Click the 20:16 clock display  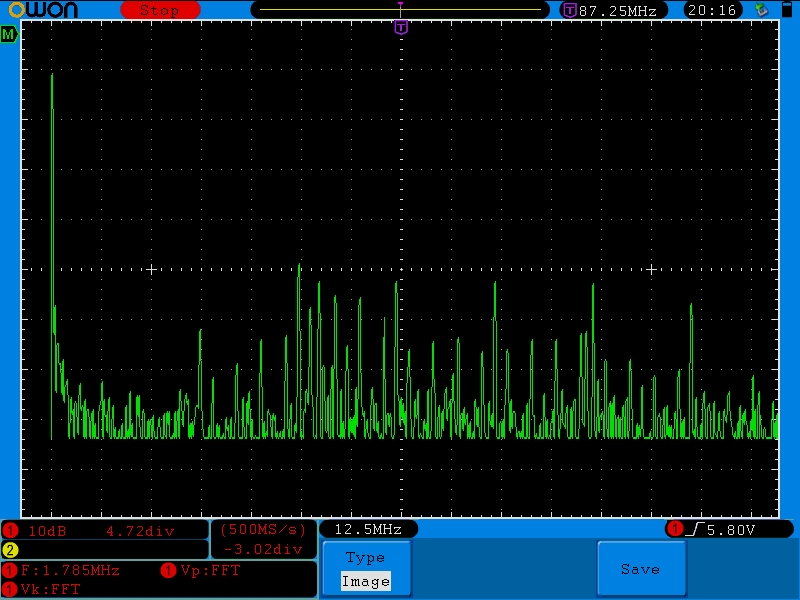tap(712, 10)
